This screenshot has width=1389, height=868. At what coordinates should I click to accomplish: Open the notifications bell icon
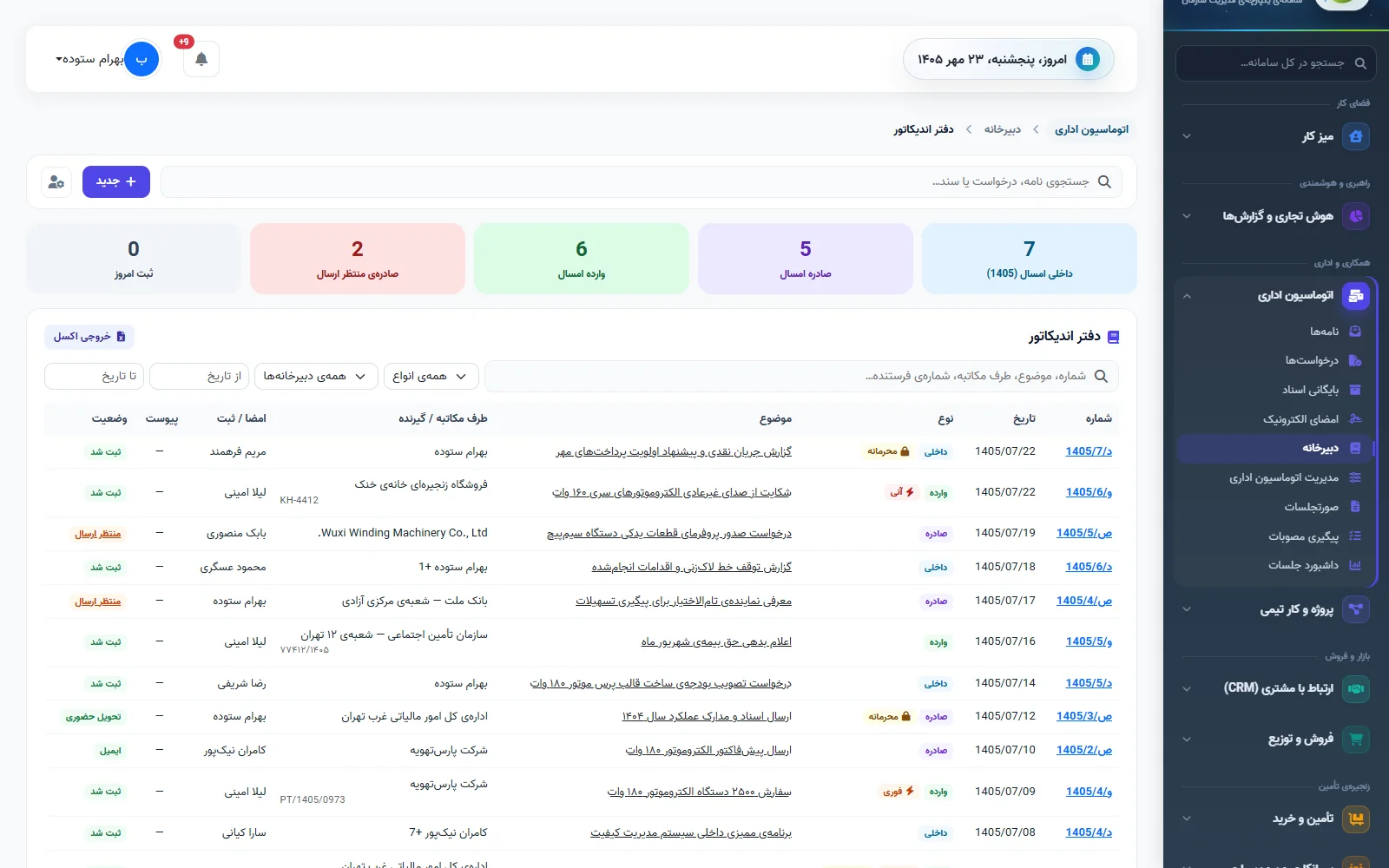[201, 59]
